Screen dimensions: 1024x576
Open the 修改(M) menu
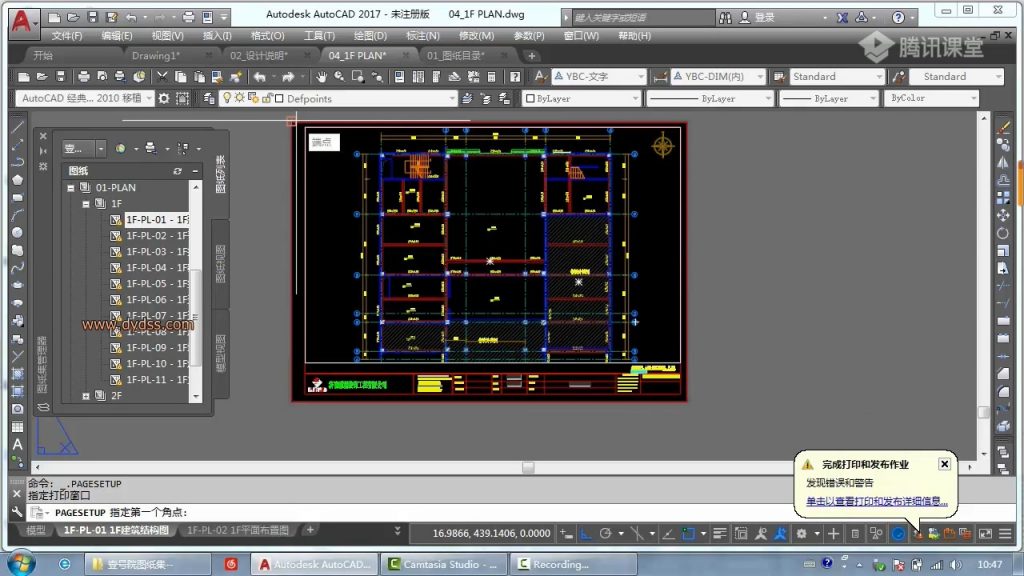point(477,36)
